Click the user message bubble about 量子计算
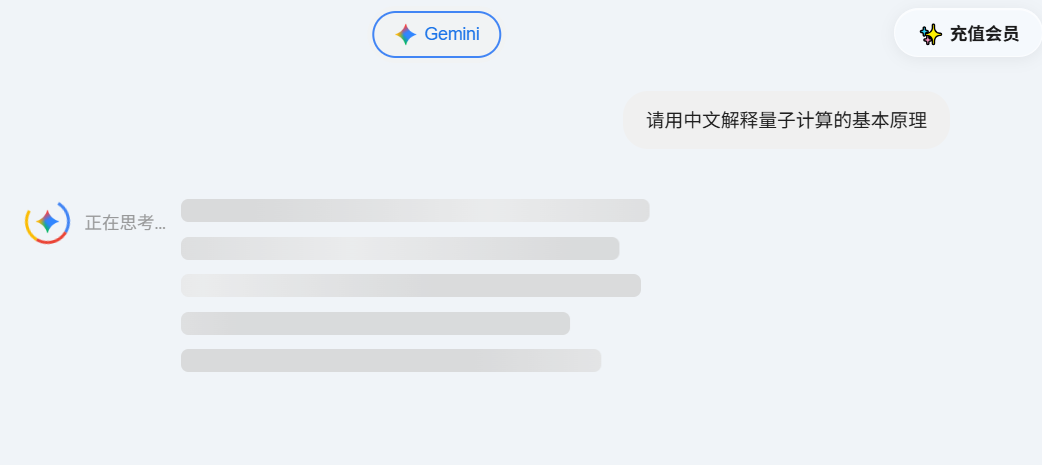 [x=786, y=120]
